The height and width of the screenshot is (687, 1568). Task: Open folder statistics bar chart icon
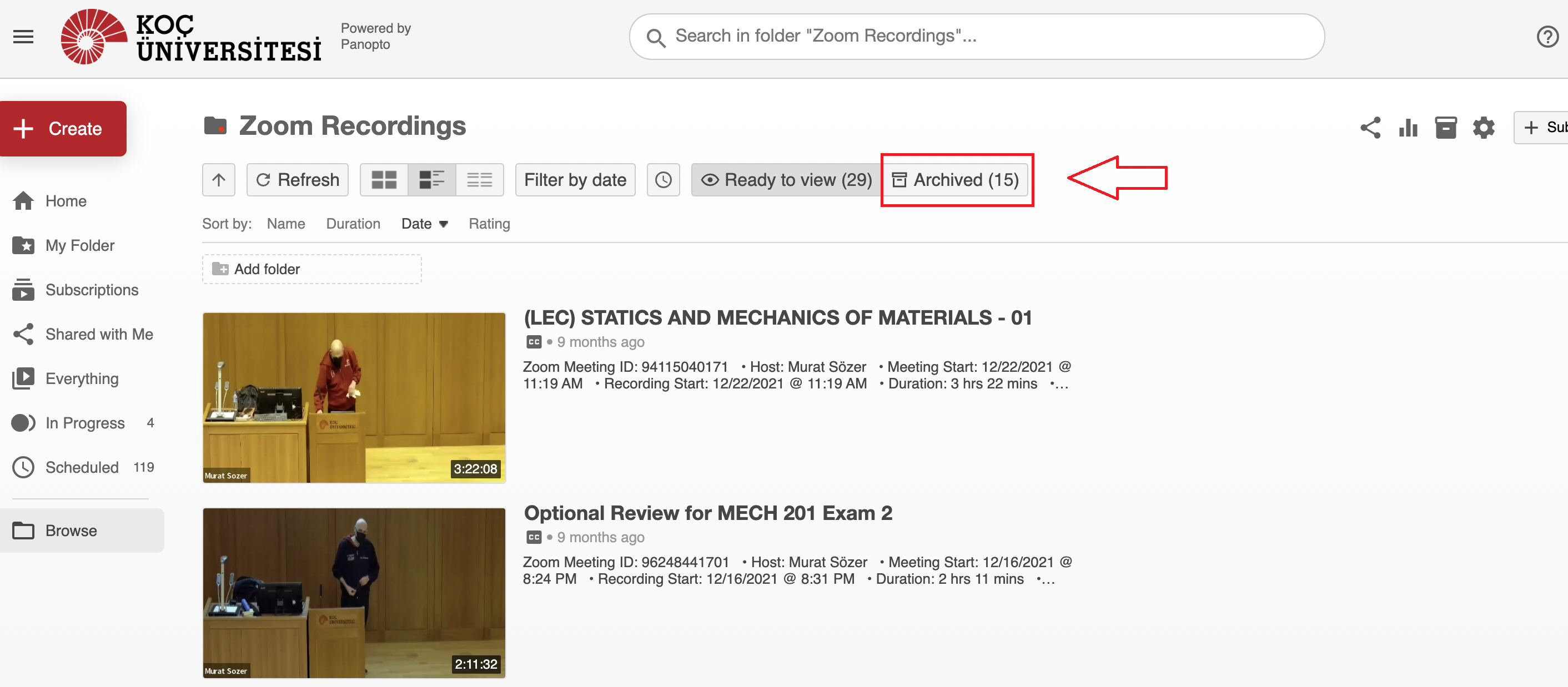click(x=1408, y=128)
